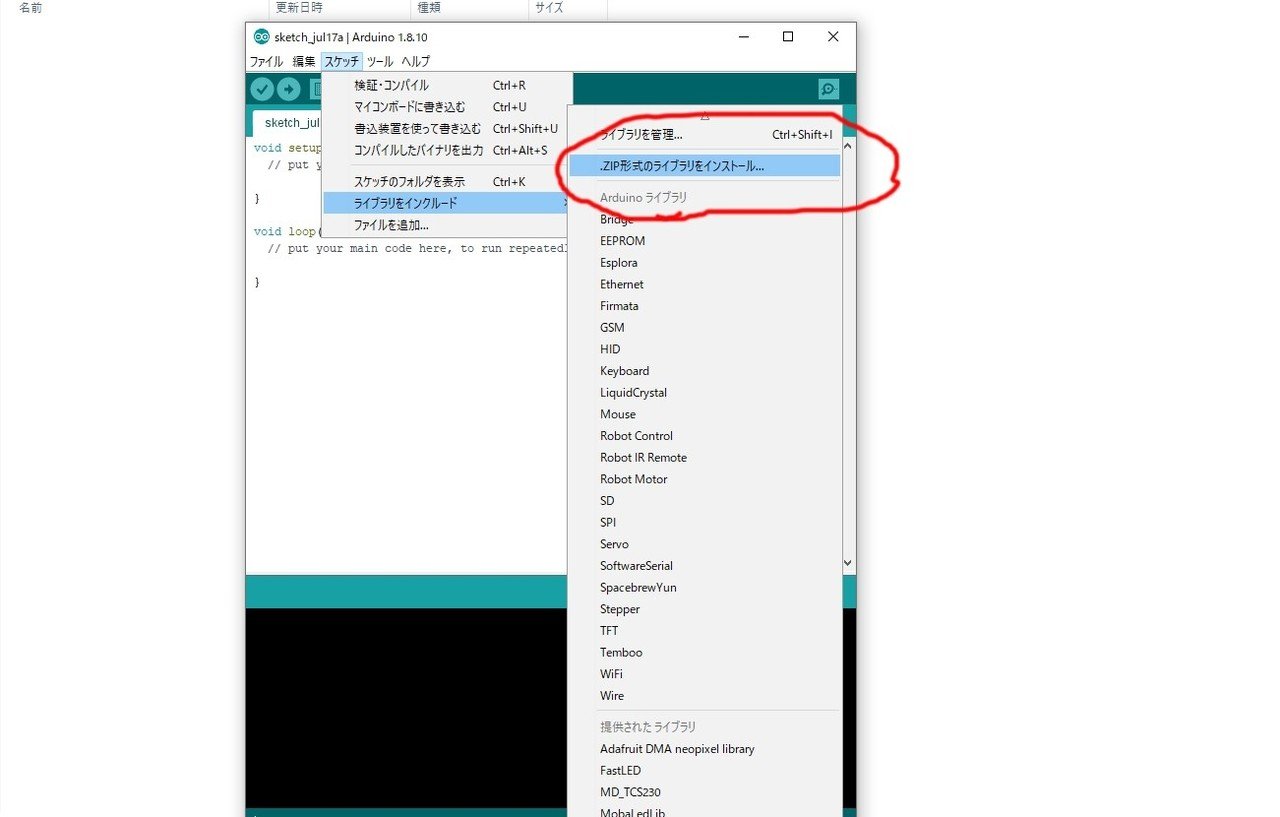The height and width of the screenshot is (817, 1280).
Task: Include the Keyboard library
Action: tap(705, 371)
